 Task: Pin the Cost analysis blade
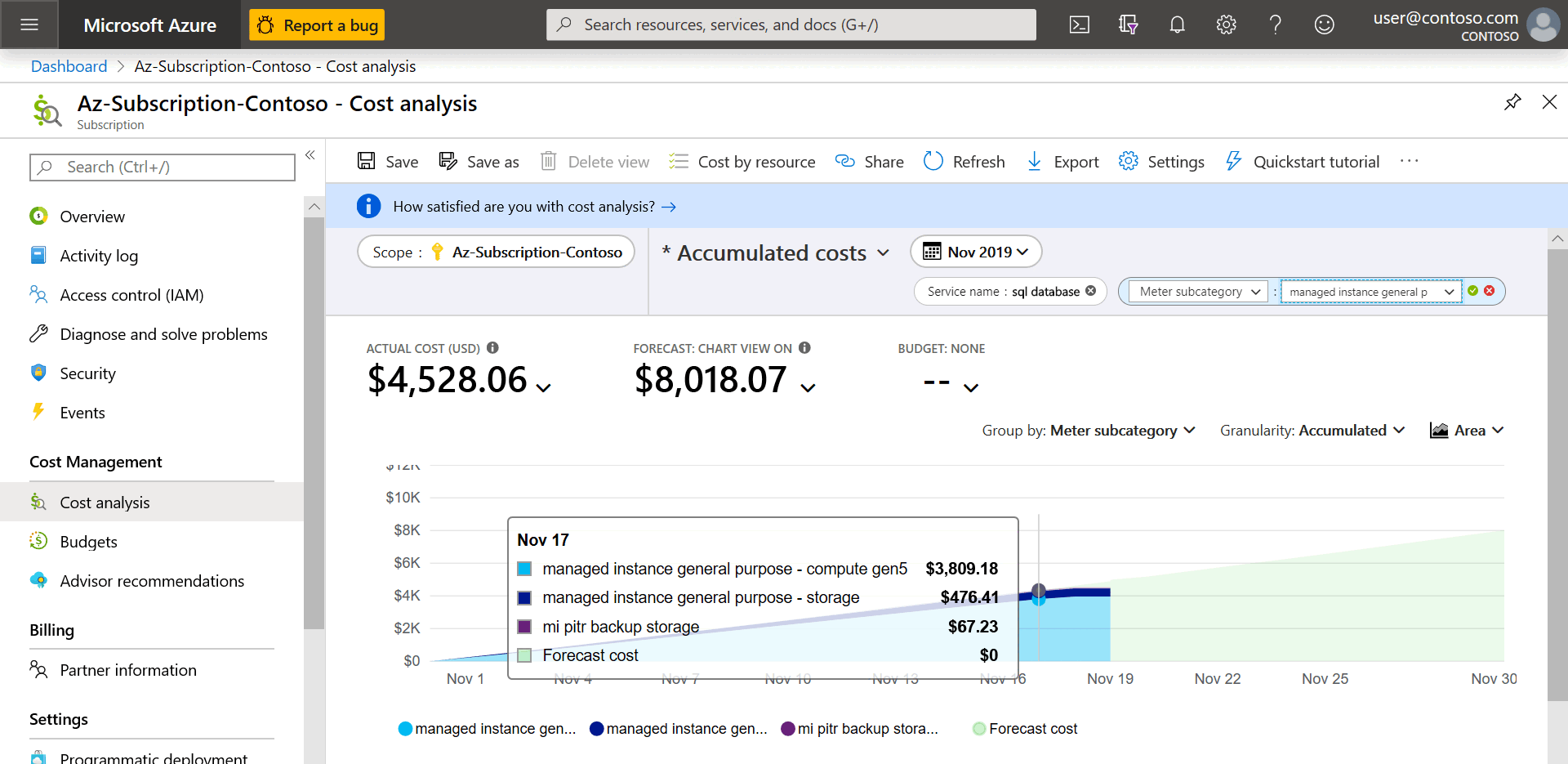[x=1512, y=102]
